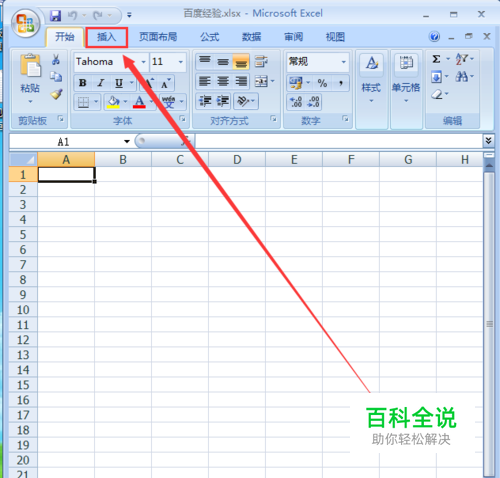500x478 pixels.
Task: Apply comma thousands separator style
Action: click(x=341, y=83)
